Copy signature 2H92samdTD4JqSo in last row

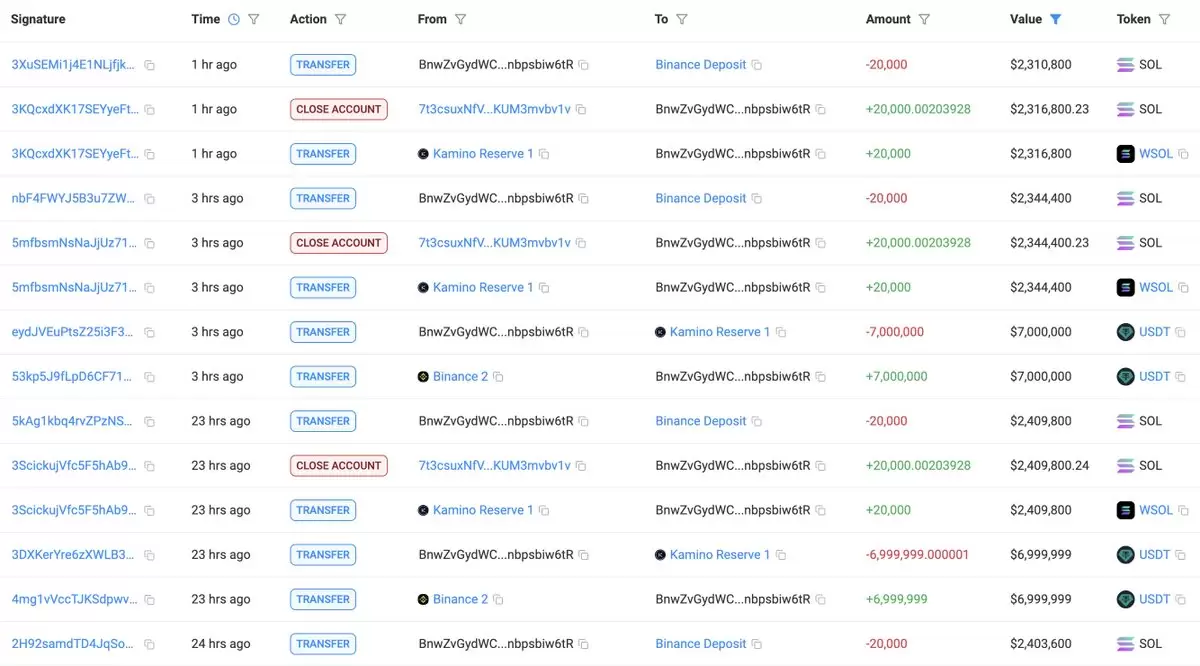pos(149,644)
